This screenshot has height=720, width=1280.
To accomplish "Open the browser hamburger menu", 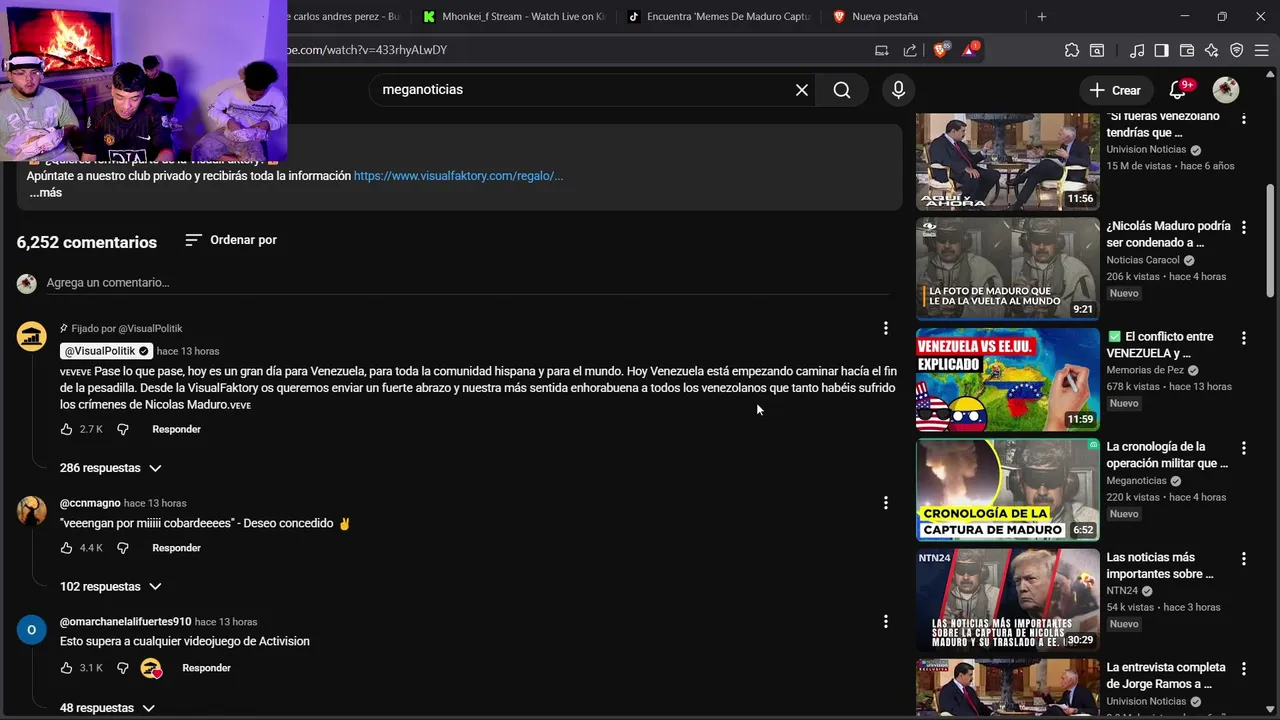I will (1262, 50).
